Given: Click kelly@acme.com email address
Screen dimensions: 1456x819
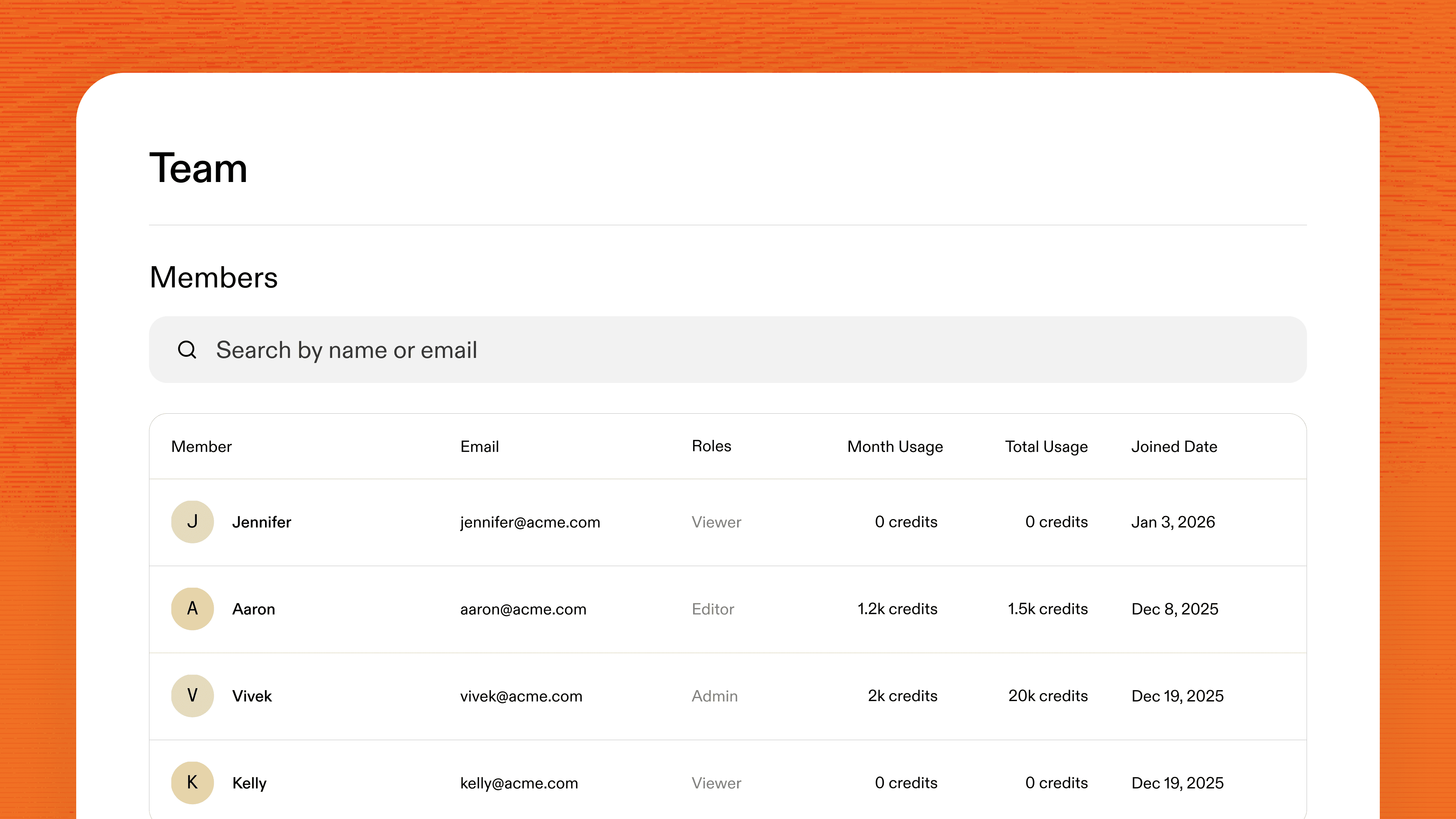Looking at the screenshot, I should (x=519, y=783).
